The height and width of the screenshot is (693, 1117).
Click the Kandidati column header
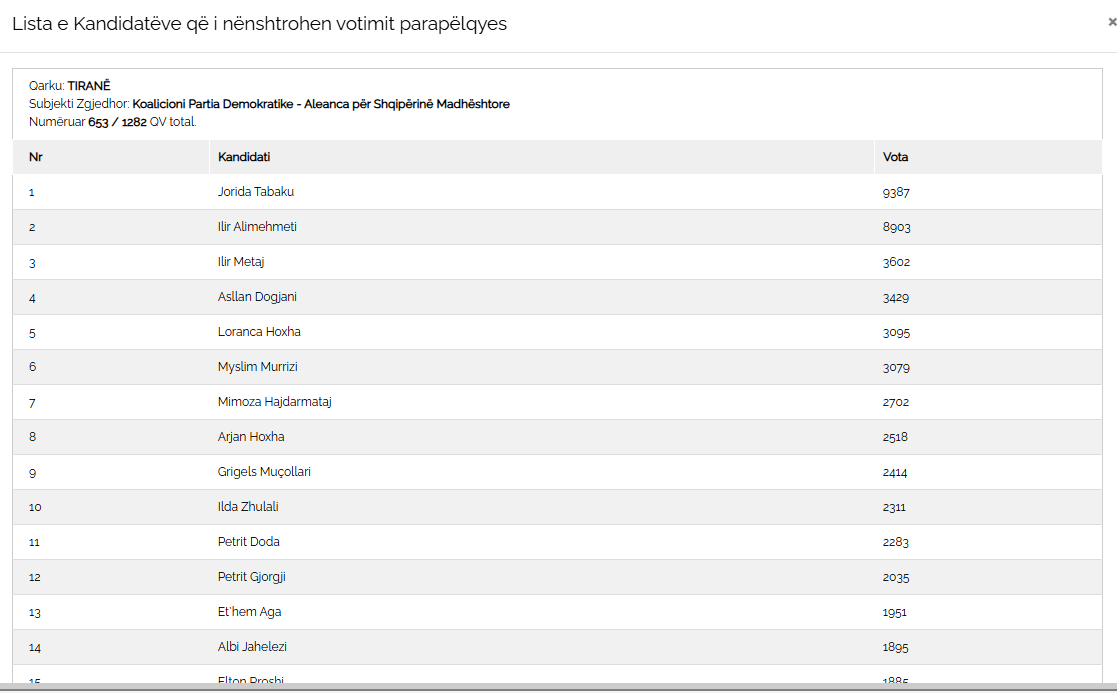[244, 157]
